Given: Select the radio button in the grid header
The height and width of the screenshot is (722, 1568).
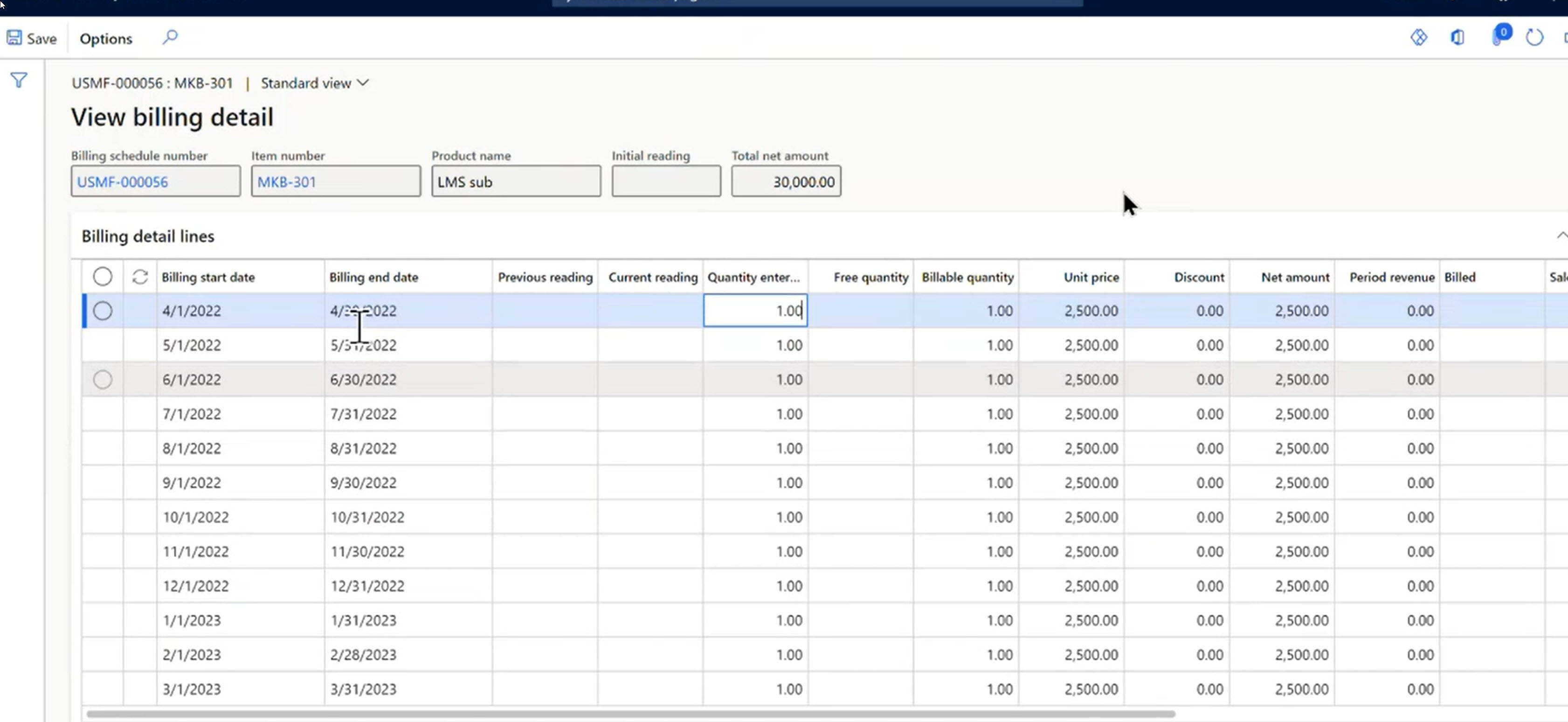Looking at the screenshot, I should click(x=102, y=277).
